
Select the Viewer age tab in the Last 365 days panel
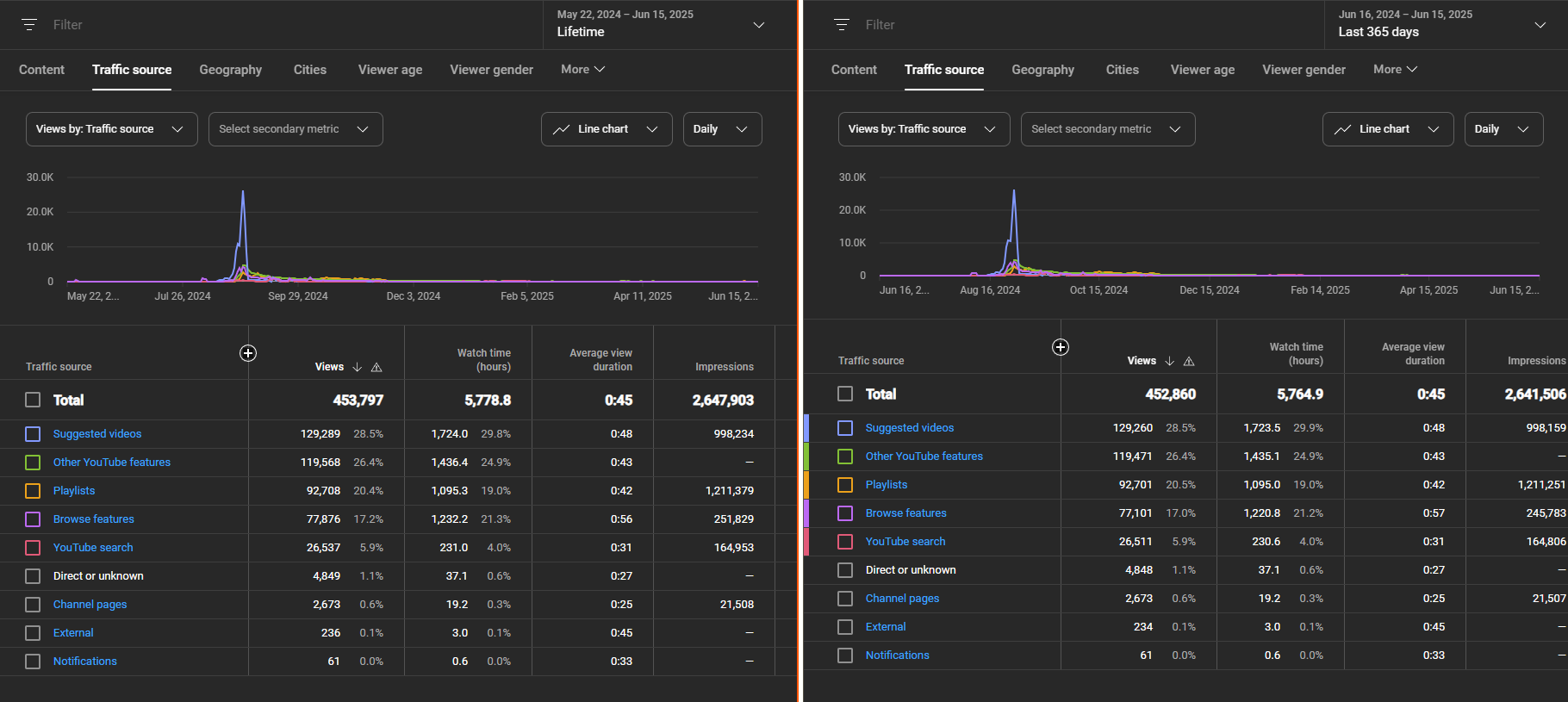tap(1202, 70)
